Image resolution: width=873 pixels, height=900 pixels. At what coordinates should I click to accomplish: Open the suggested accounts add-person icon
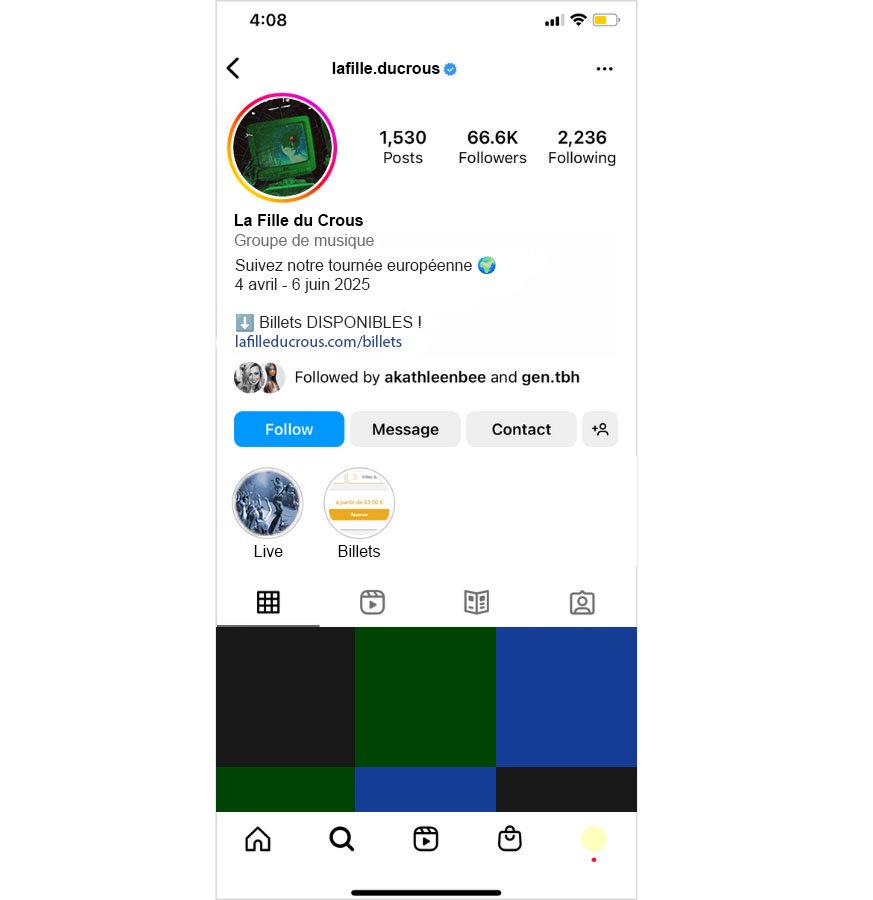click(x=600, y=429)
